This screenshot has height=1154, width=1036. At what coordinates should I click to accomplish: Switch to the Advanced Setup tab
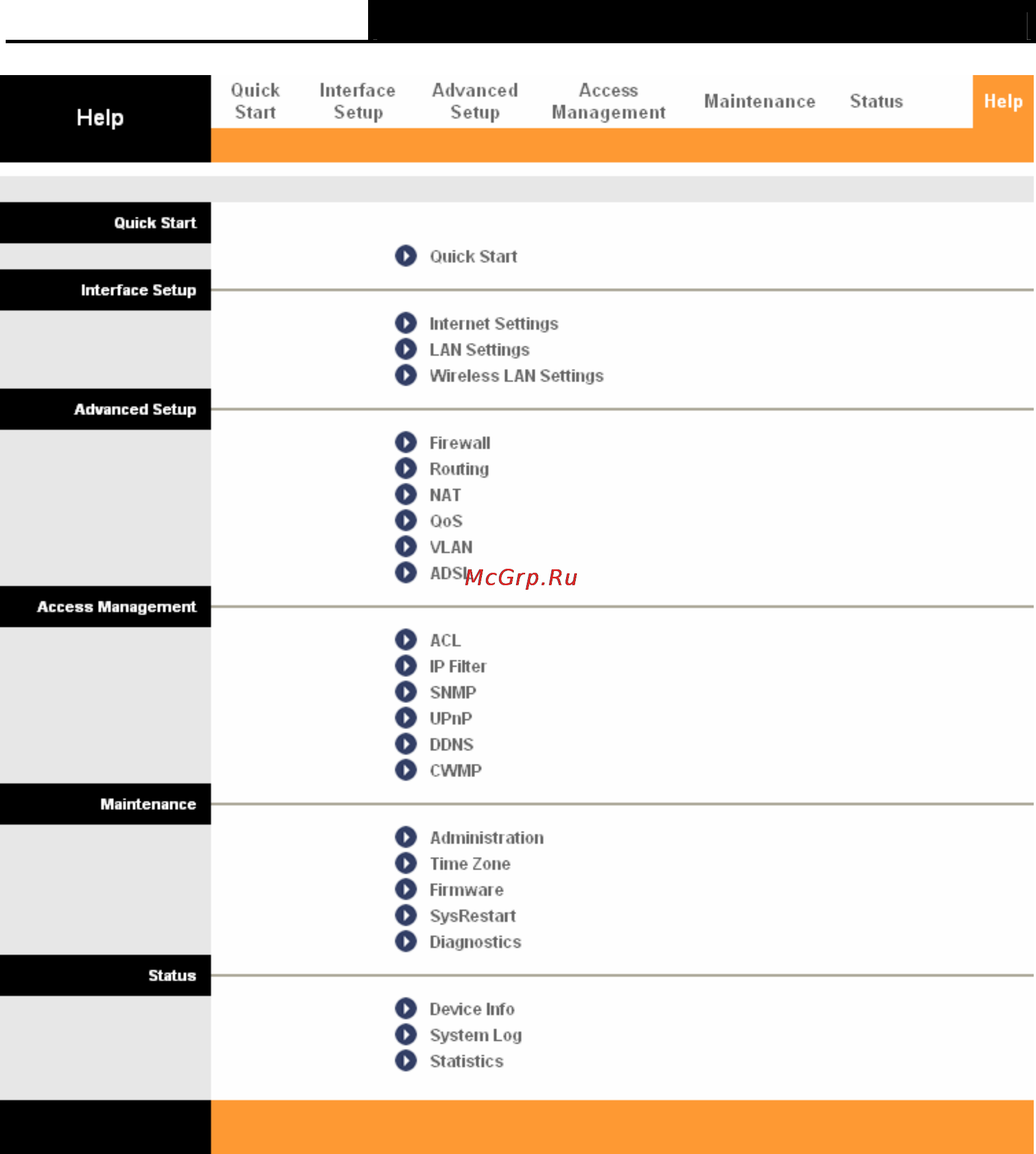476,101
